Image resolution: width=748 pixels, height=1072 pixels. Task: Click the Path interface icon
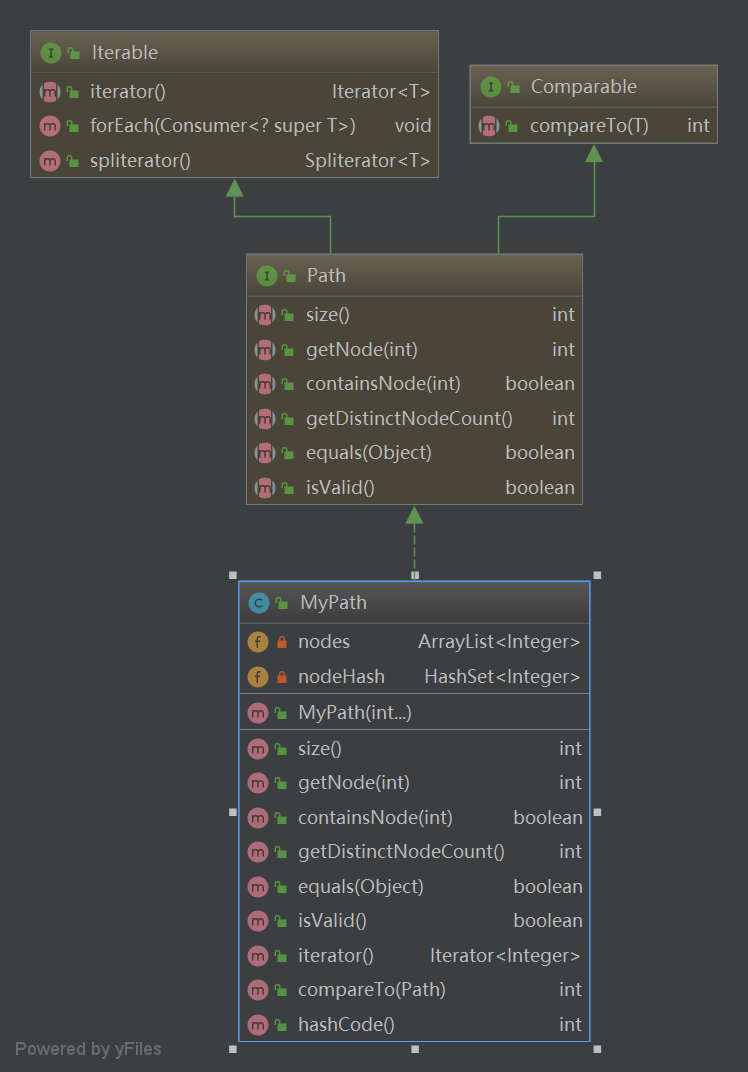[x=266, y=276]
